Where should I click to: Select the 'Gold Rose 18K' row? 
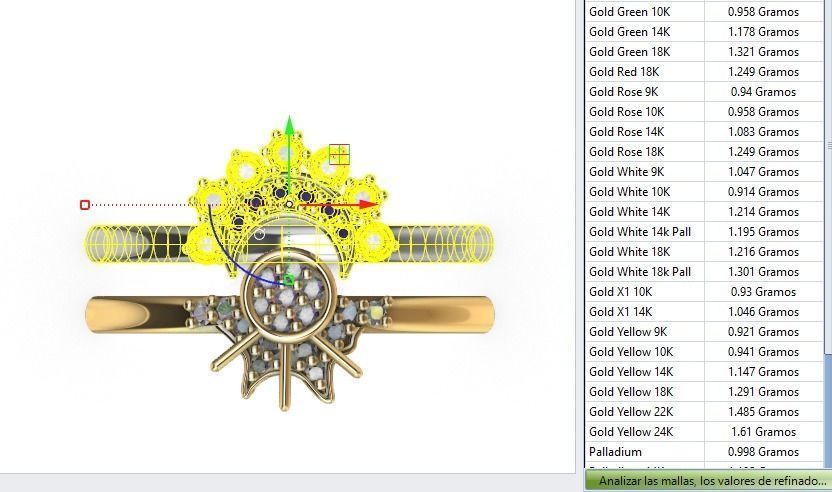click(x=704, y=152)
